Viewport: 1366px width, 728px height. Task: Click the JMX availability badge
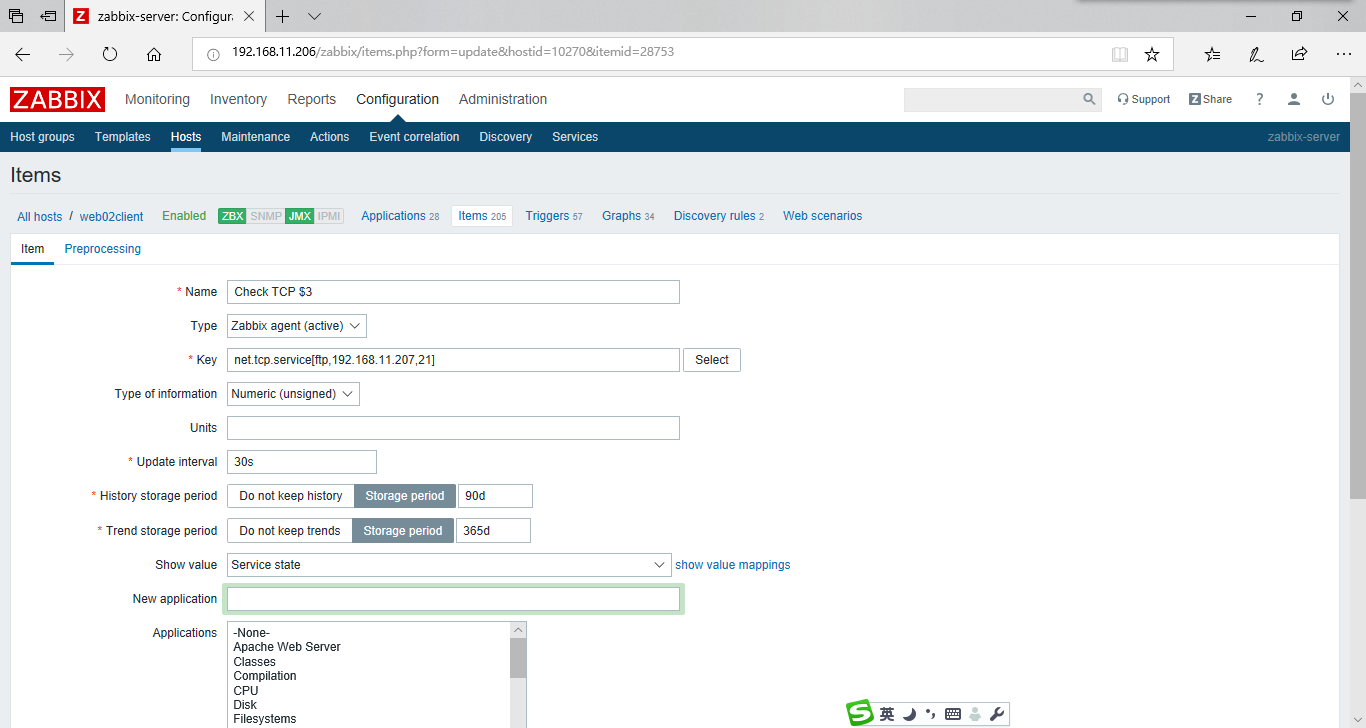(x=299, y=216)
